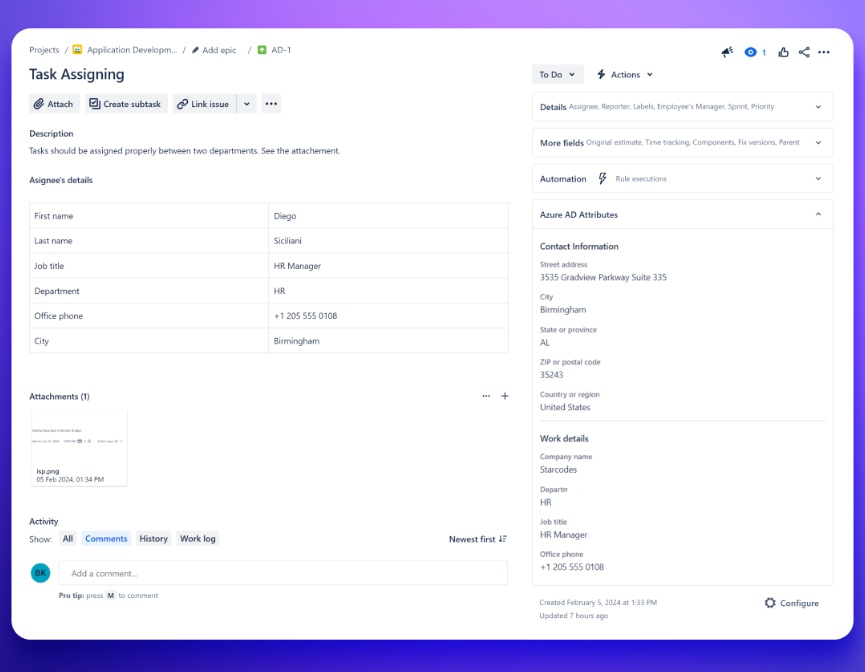Open the To Do status dropdown
This screenshot has width=865, height=672.
(x=557, y=74)
